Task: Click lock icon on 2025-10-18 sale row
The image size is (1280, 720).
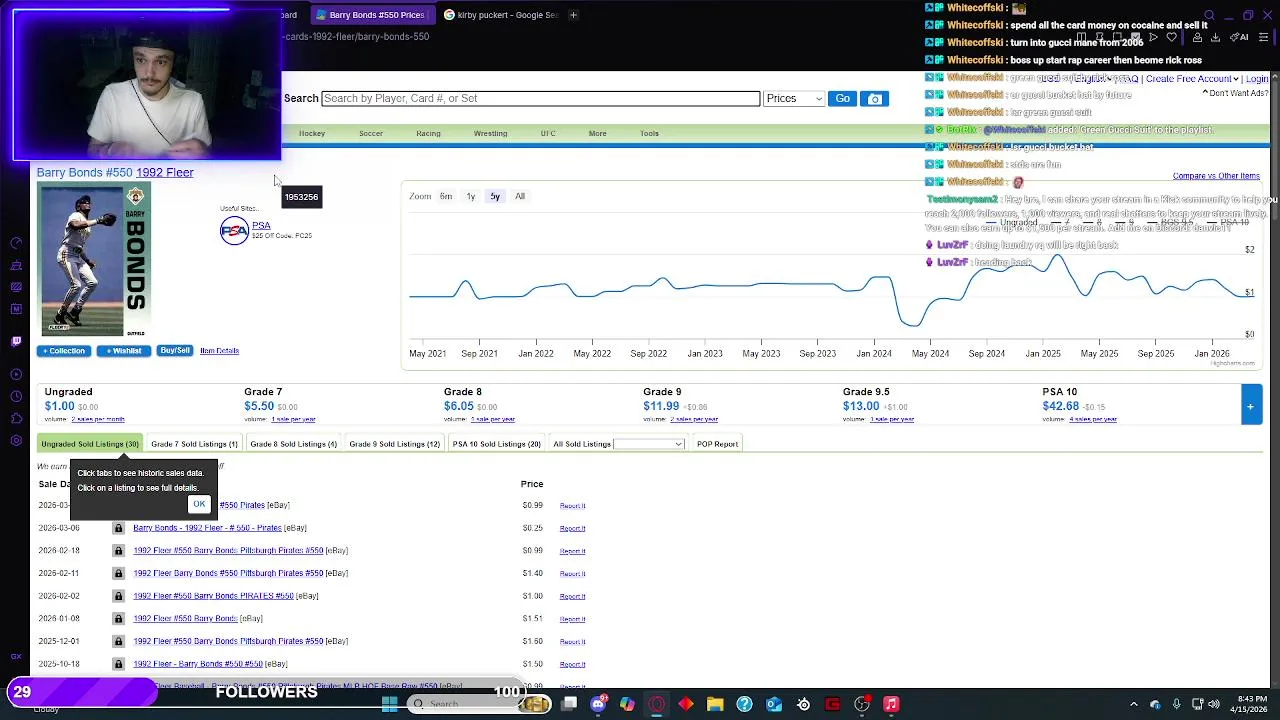Action: click(118, 664)
